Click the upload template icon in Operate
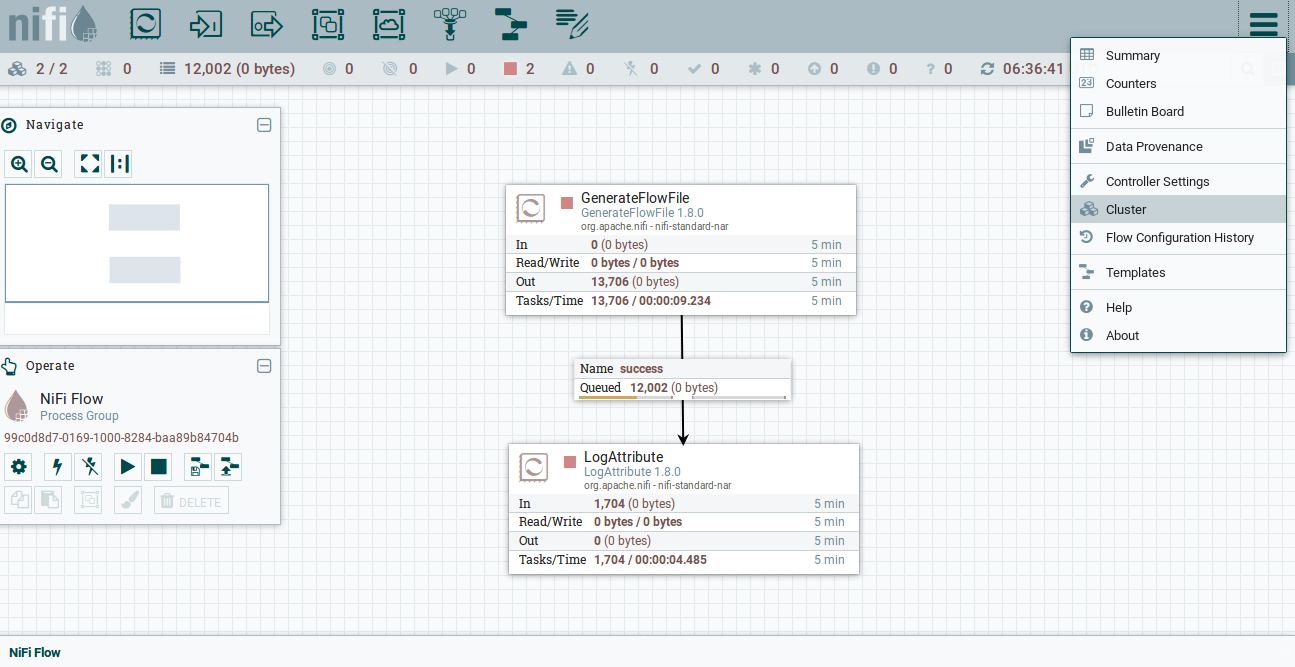The width and height of the screenshot is (1295, 667). [228, 466]
